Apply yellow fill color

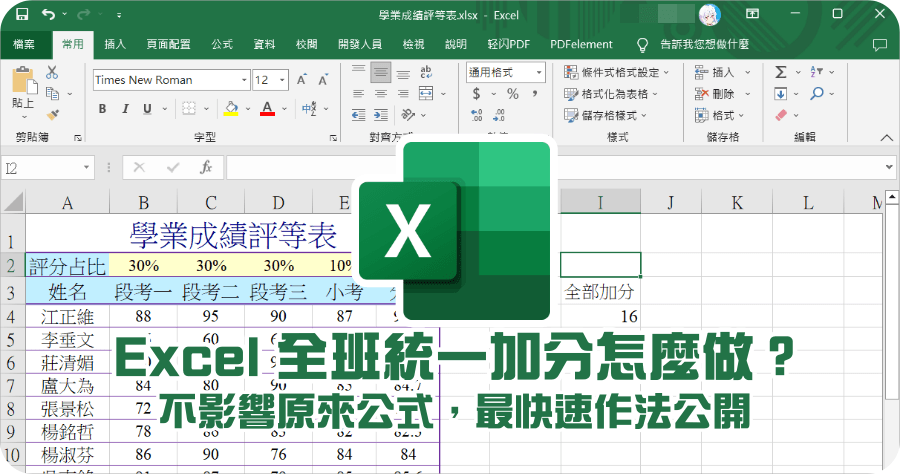(231, 108)
